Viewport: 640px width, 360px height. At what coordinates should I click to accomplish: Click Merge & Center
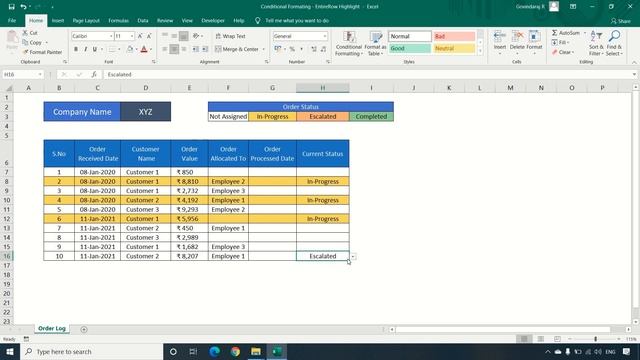[x=237, y=49]
